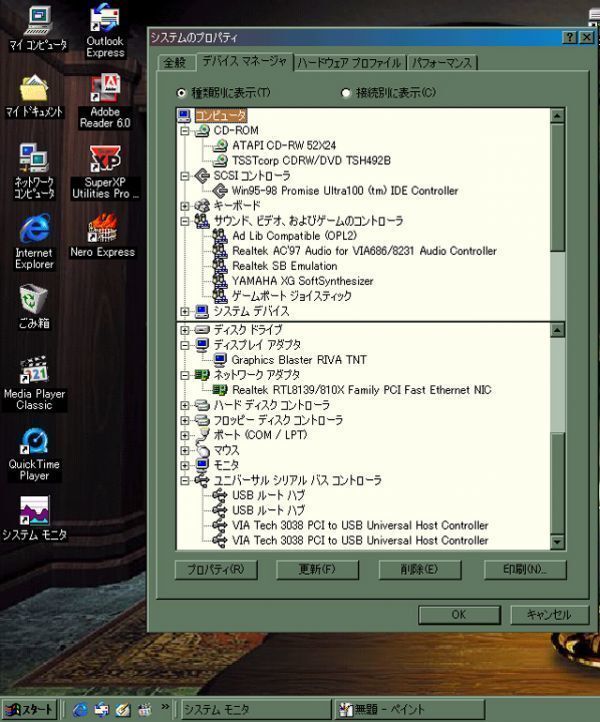The height and width of the screenshot is (722, 600).
Task: Expand the ポート (COM / LPT) tree node
Action: tap(185, 435)
